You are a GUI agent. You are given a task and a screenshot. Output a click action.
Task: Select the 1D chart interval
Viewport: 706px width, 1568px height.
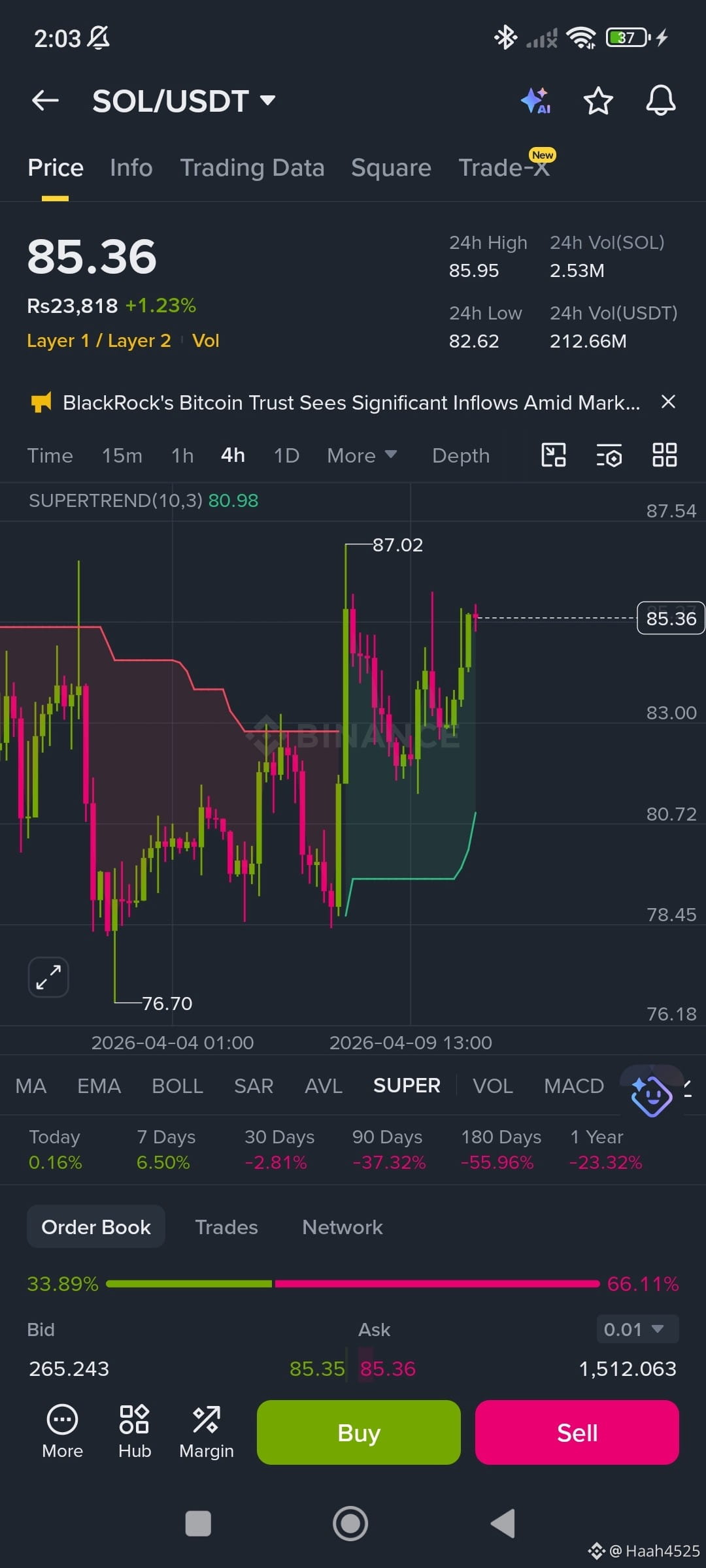pyautogui.click(x=286, y=455)
